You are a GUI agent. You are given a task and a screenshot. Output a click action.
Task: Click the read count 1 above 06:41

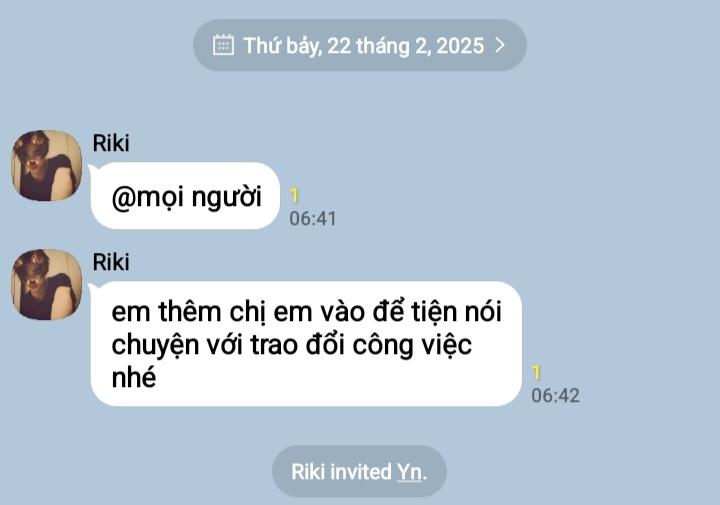(x=294, y=196)
